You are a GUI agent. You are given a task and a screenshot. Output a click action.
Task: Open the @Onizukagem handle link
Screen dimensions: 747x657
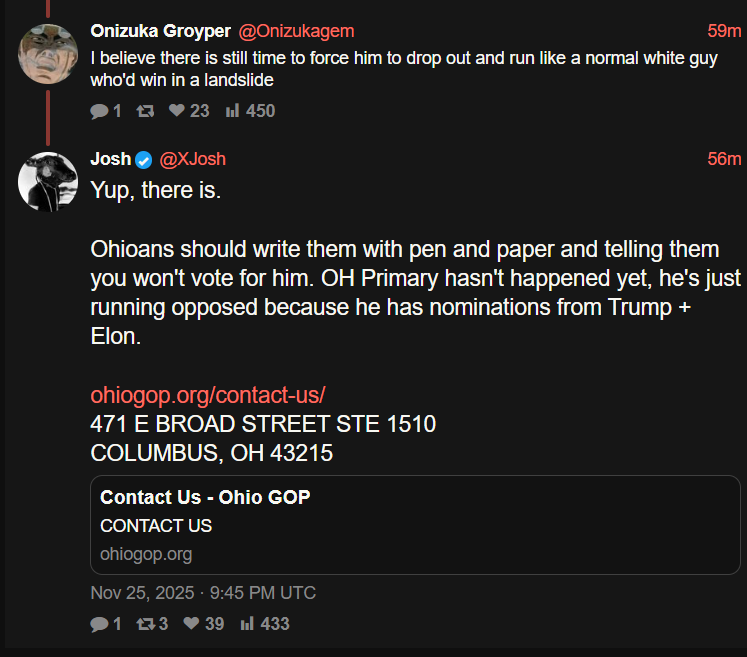point(295,31)
